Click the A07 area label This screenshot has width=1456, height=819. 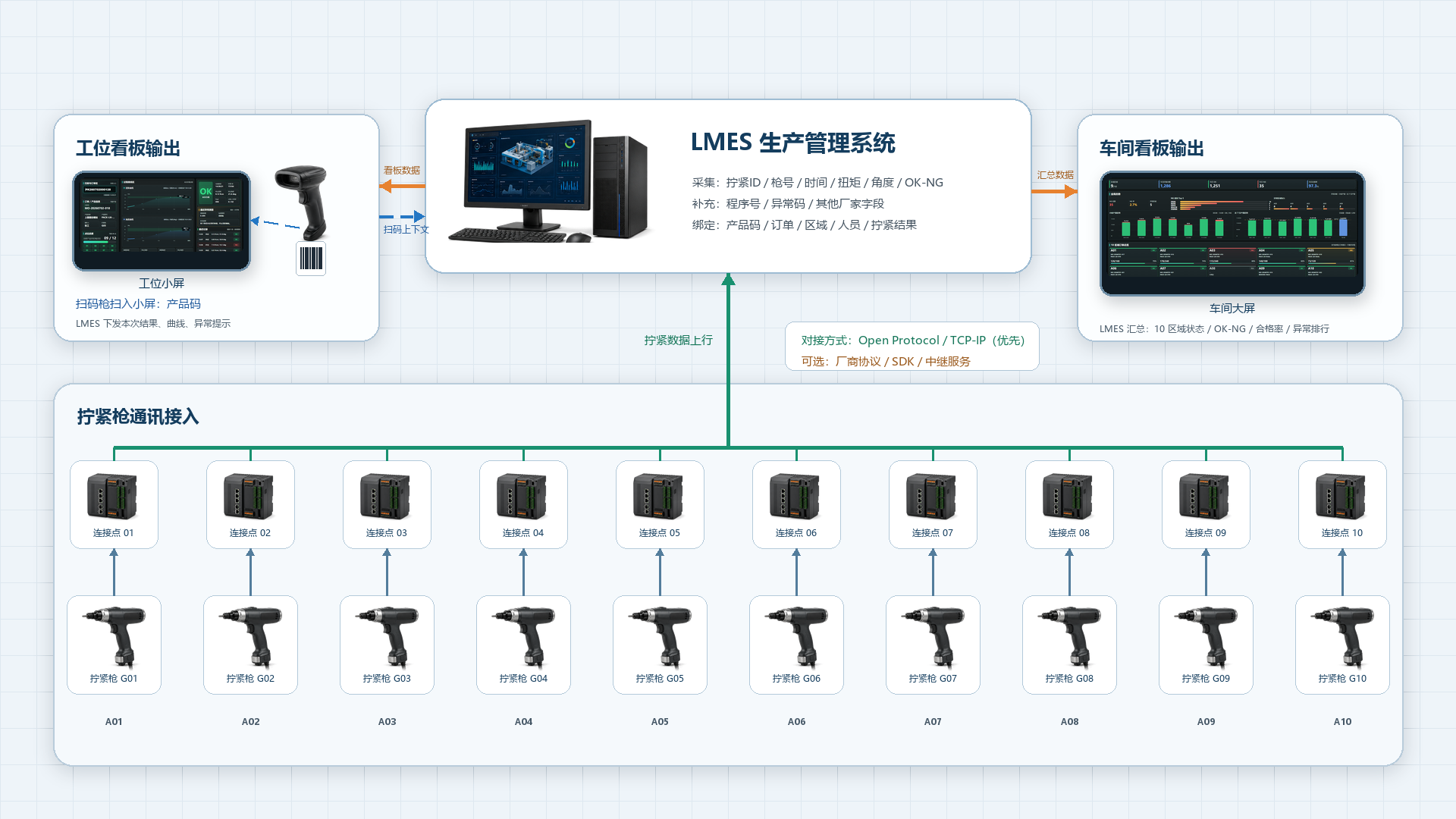pyautogui.click(x=933, y=722)
